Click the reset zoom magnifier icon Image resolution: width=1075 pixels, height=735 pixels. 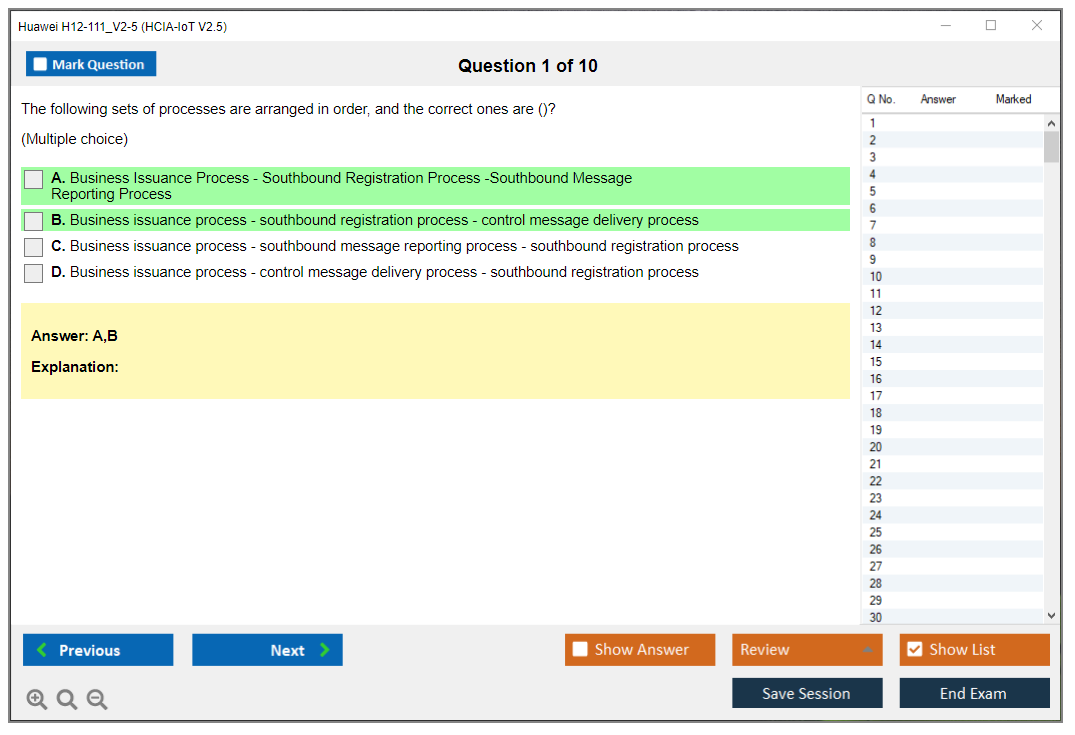(67, 700)
